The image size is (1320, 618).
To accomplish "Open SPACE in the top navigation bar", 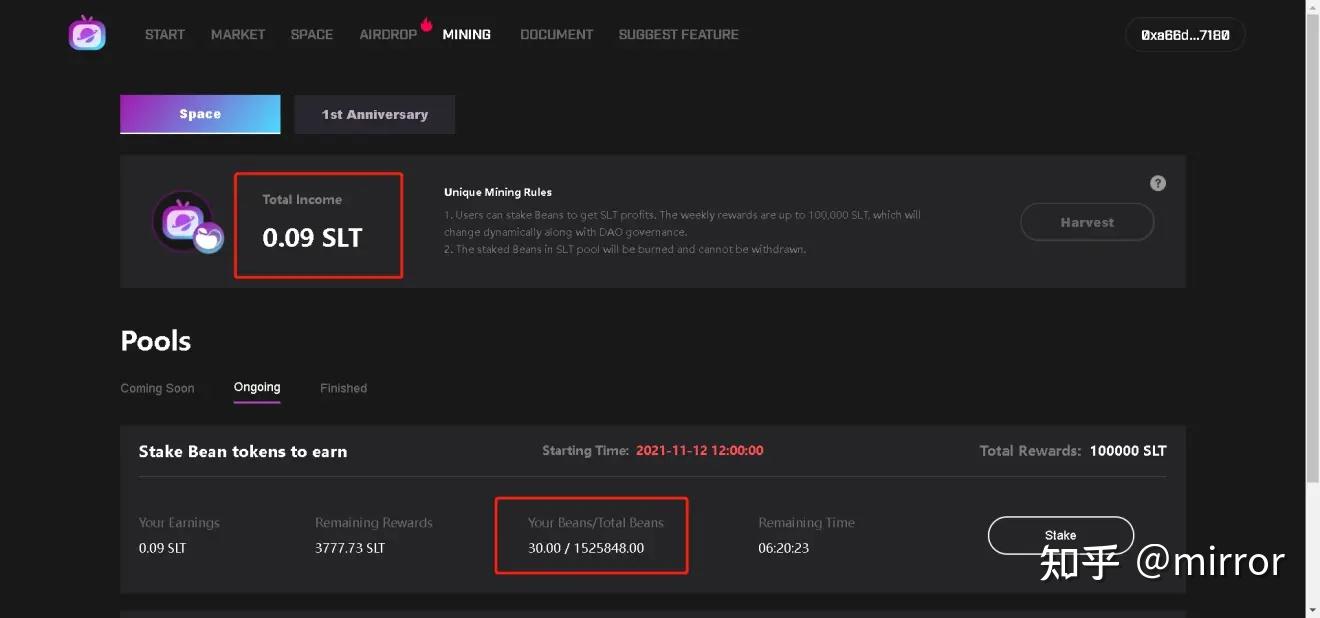I will pos(312,34).
